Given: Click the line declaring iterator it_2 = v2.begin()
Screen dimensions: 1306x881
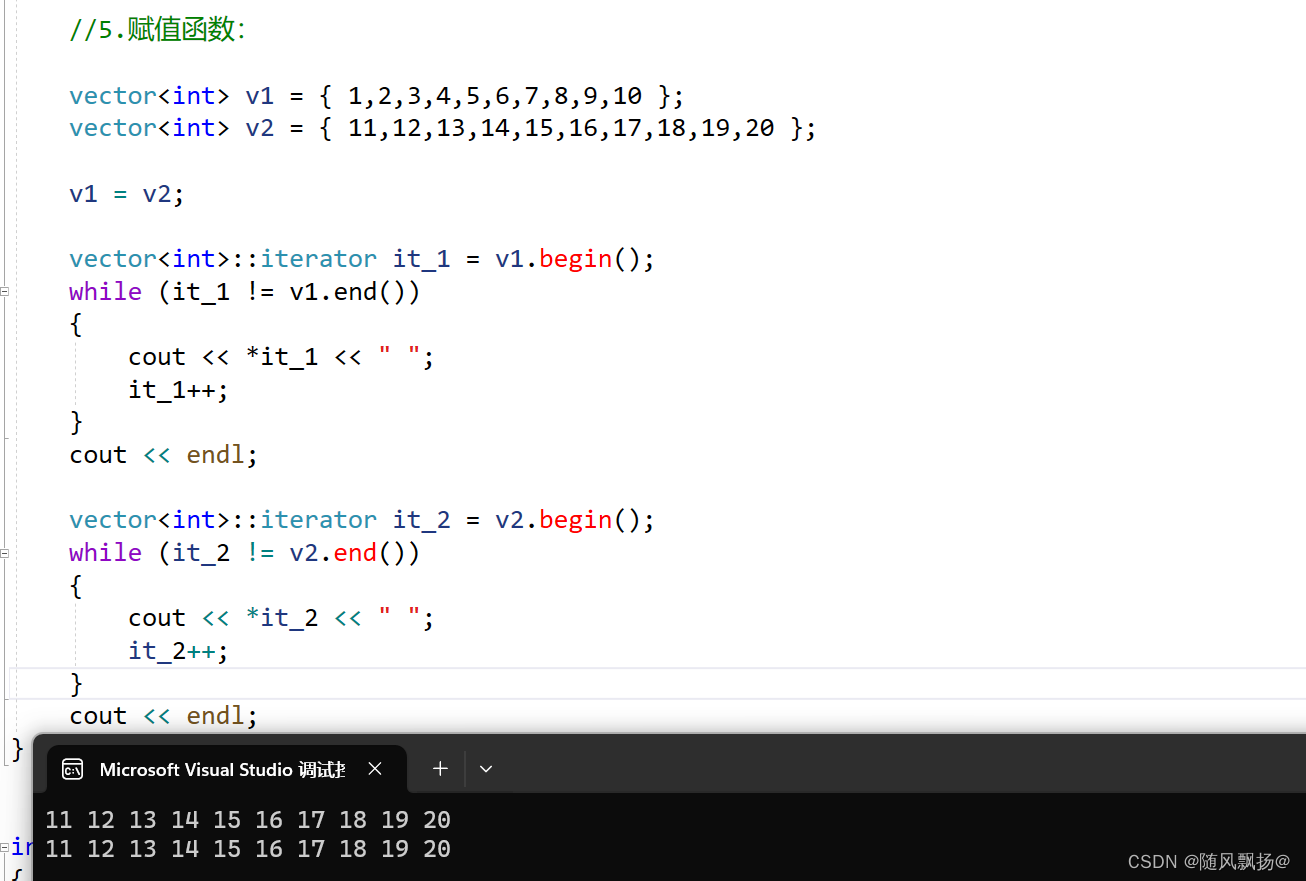Looking at the screenshot, I should click(x=362, y=520).
